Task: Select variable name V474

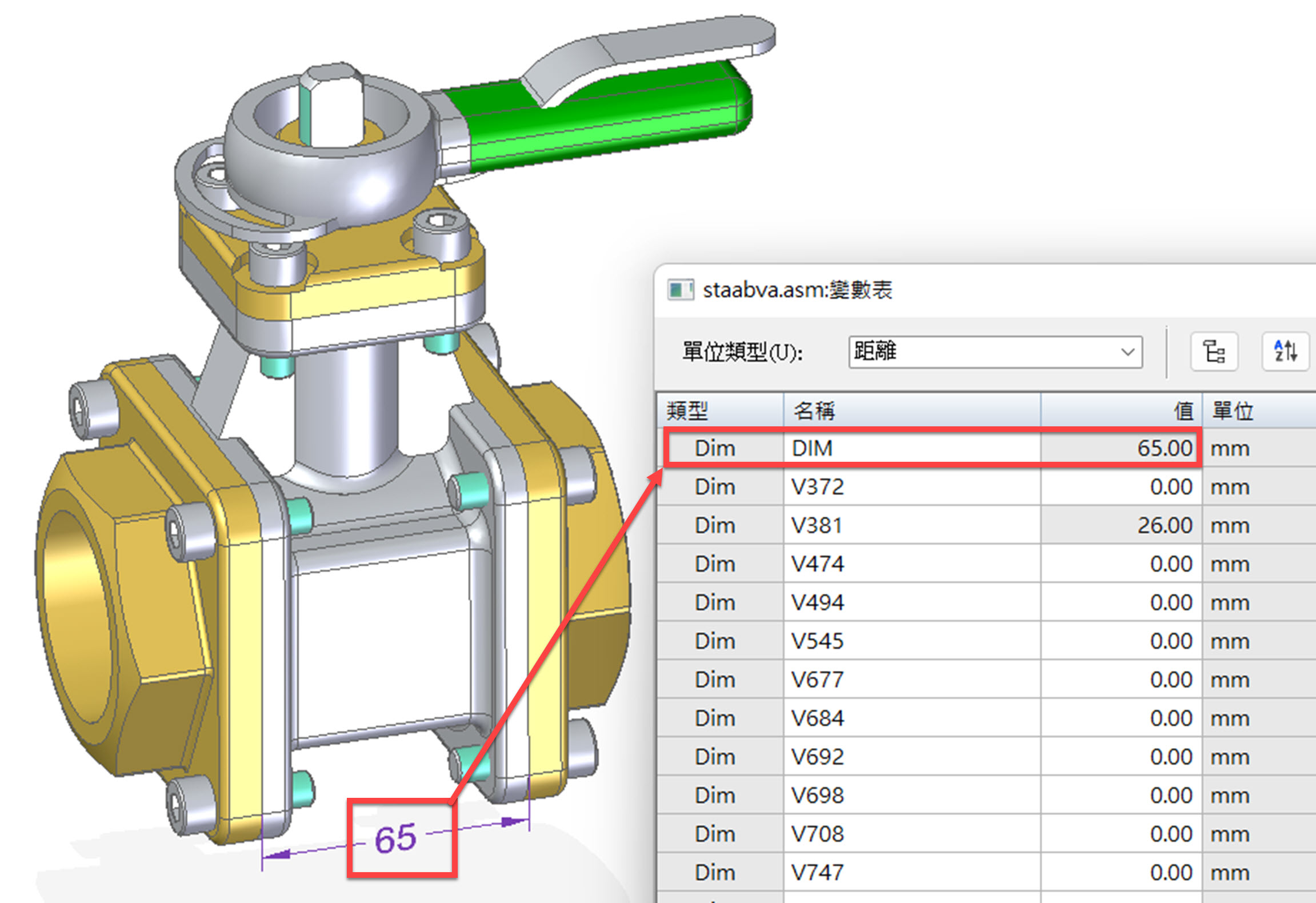Action: [912, 564]
